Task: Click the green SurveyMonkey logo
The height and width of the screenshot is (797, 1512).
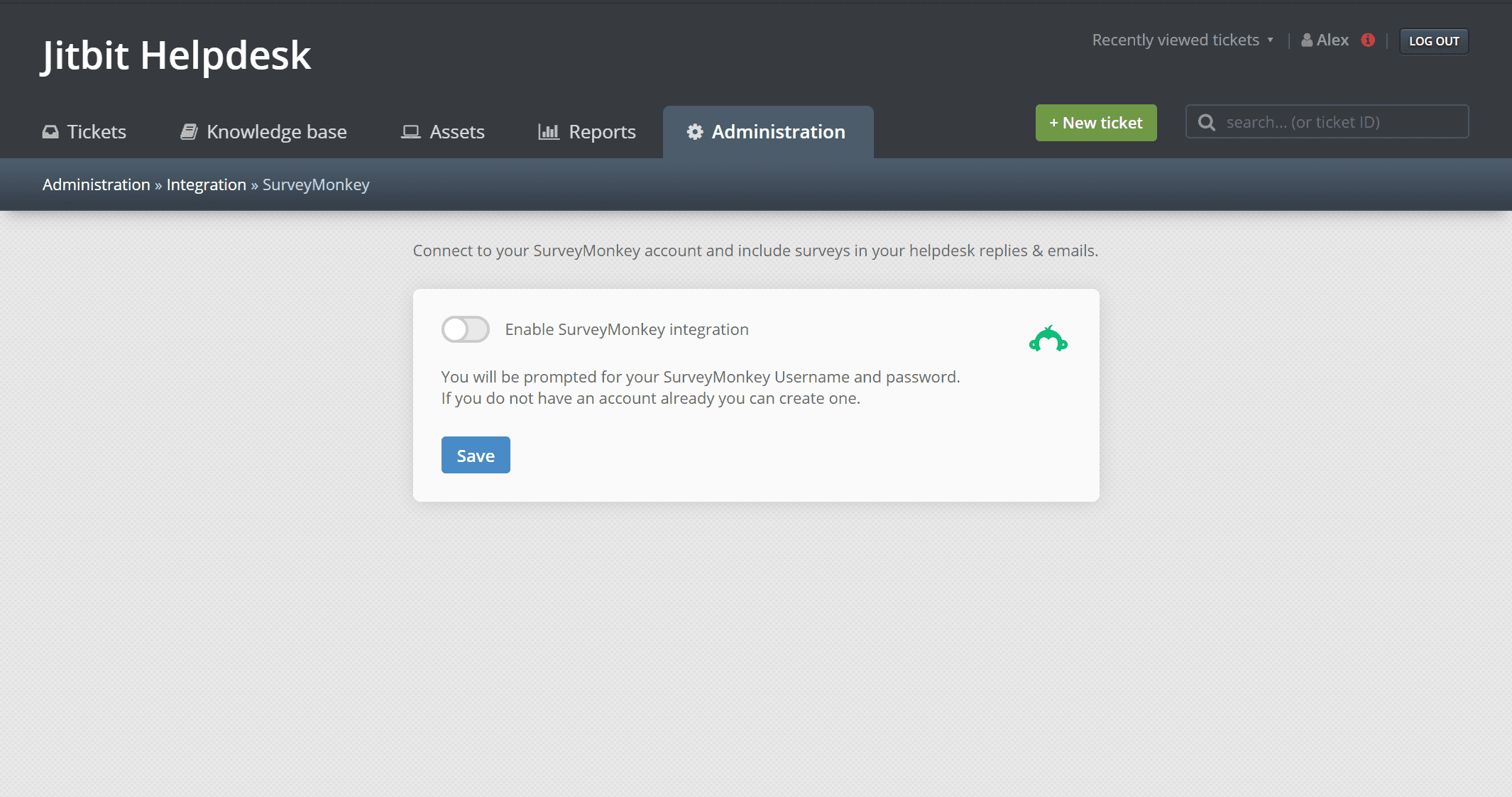Action: pyautogui.click(x=1048, y=339)
